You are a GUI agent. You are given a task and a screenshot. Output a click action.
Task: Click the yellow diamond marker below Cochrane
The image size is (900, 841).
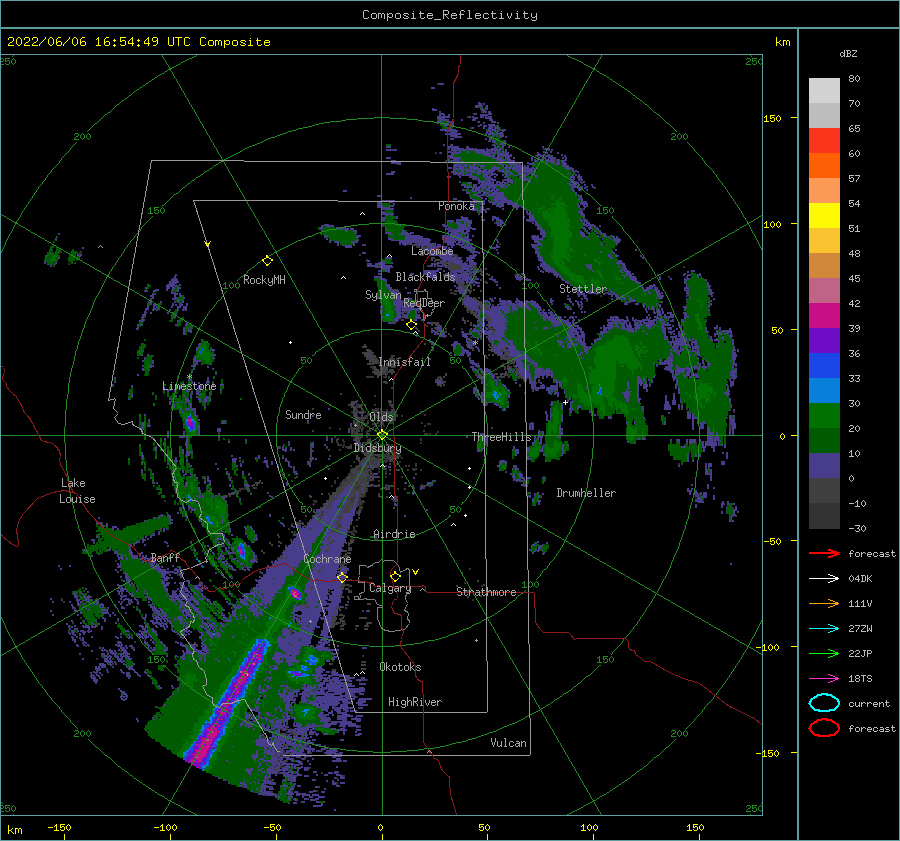342,577
